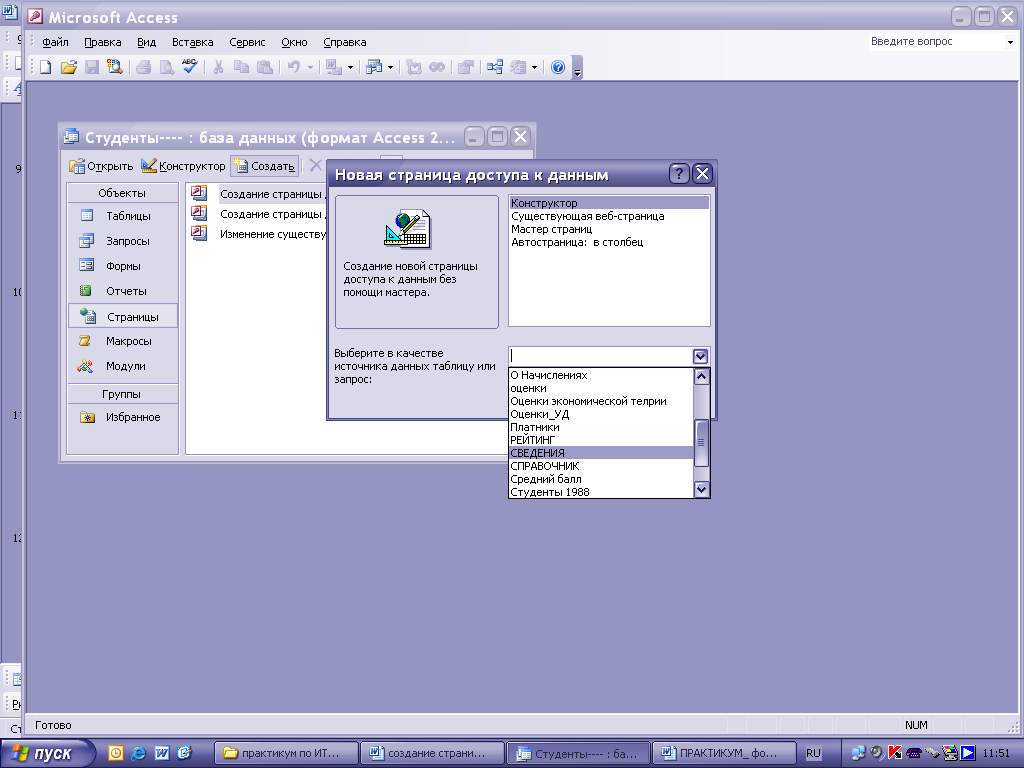Click the Script Editor infinity icon
1024x768 pixels.
click(x=437, y=67)
